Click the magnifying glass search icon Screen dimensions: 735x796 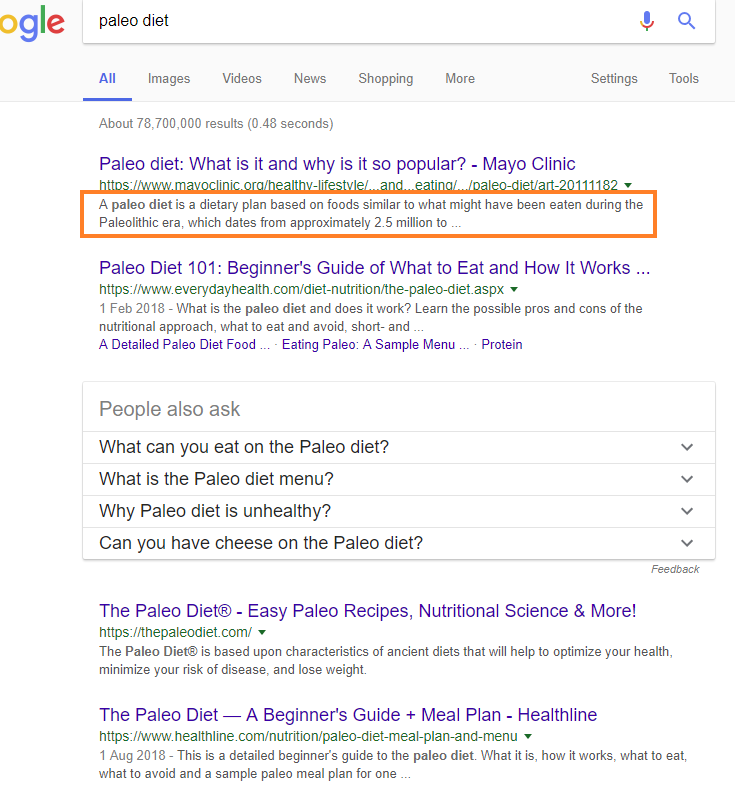pos(686,21)
